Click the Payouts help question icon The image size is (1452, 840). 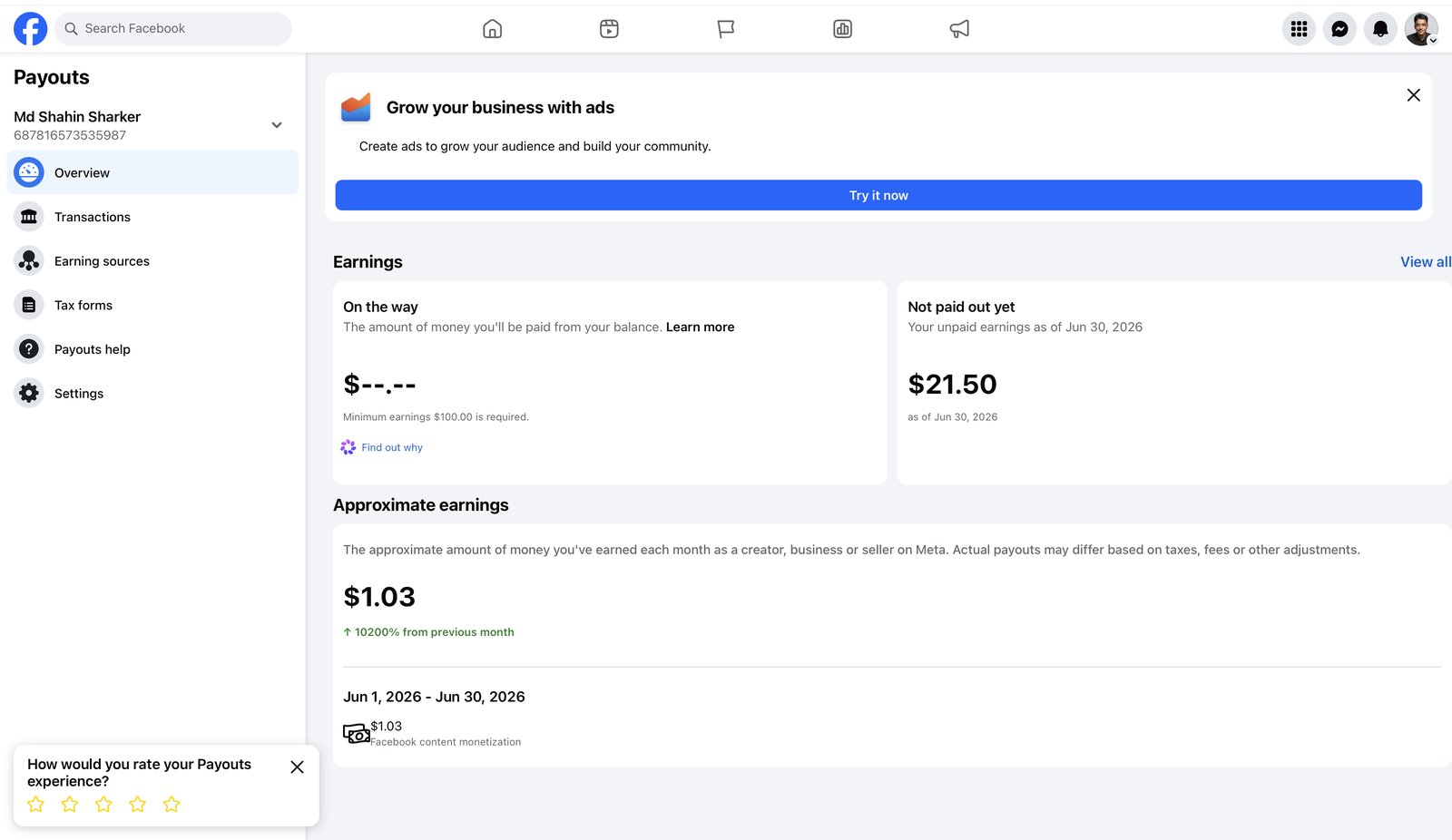tap(29, 349)
